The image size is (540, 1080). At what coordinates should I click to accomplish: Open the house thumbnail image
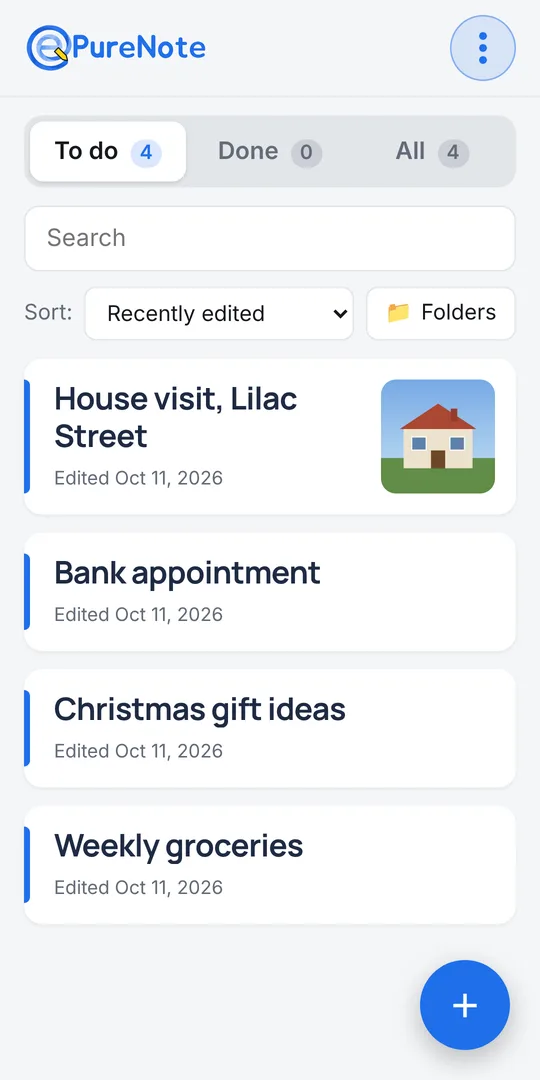[x=438, y=436]
